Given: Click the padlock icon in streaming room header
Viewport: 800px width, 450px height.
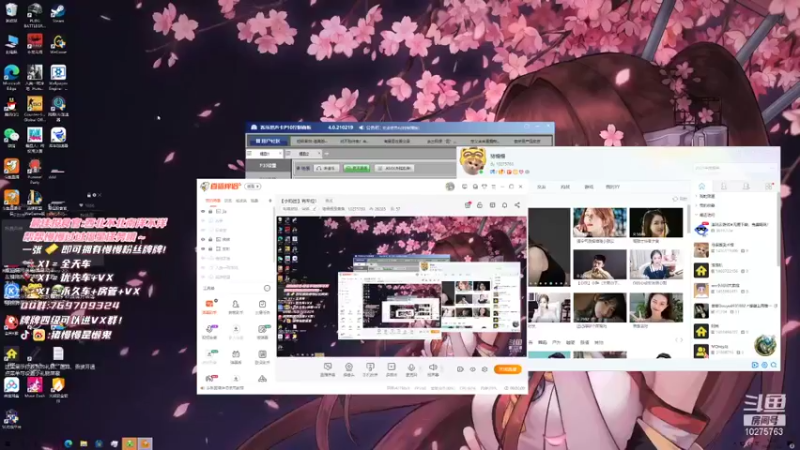Looking at the screenshot, I should tap(480, 205).
